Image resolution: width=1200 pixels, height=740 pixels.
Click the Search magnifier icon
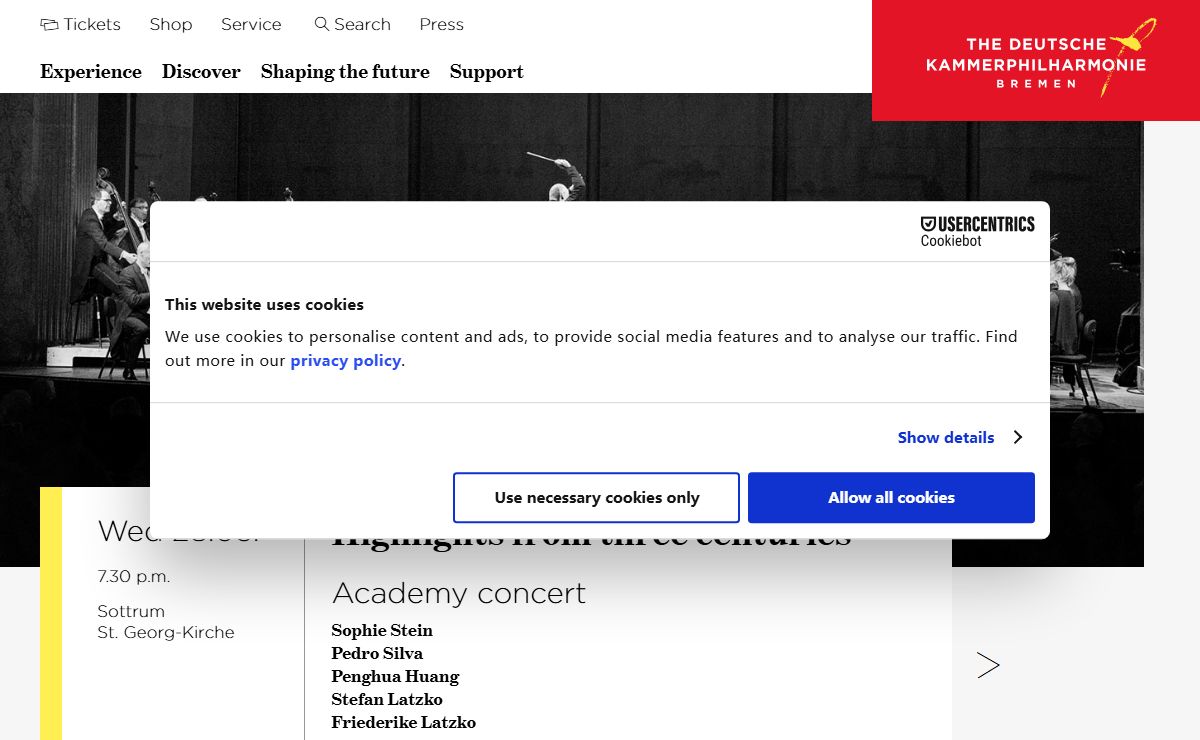[321, 24]
